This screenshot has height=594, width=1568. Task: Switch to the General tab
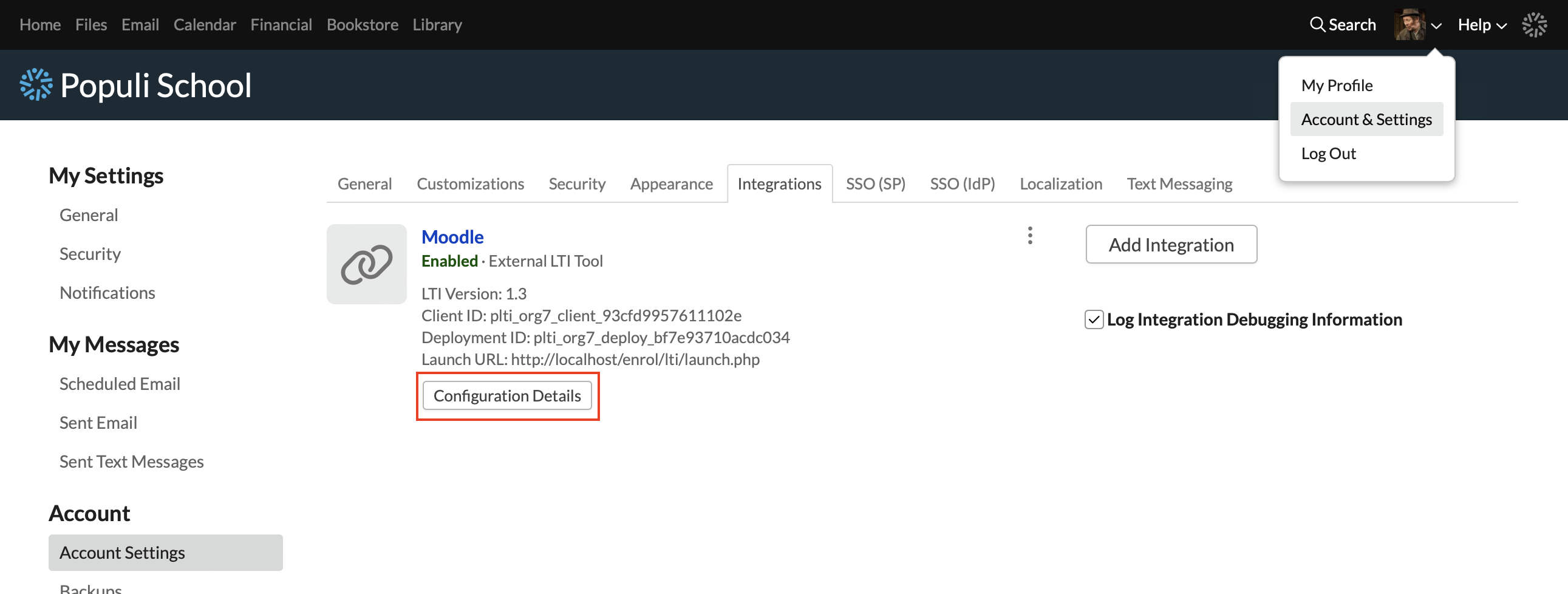(364, 184)
